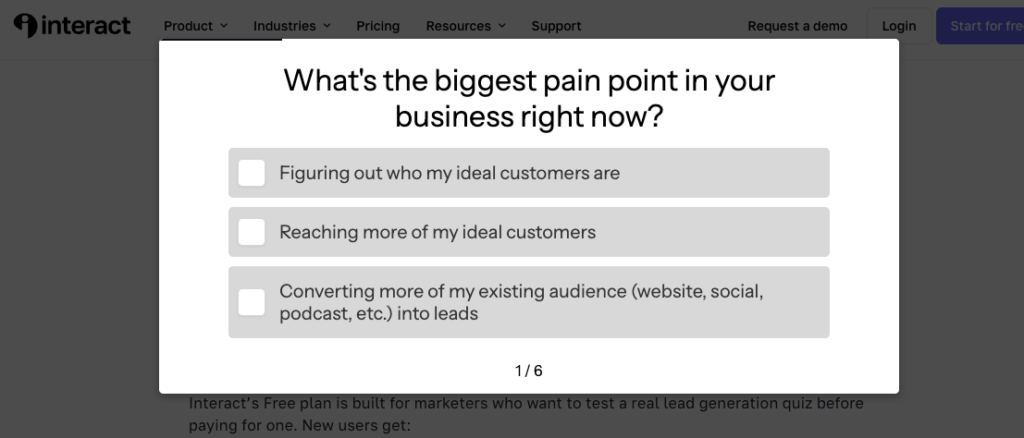
Task: Select the 'Reaching more' answer option row
Action: coord(529,232)
